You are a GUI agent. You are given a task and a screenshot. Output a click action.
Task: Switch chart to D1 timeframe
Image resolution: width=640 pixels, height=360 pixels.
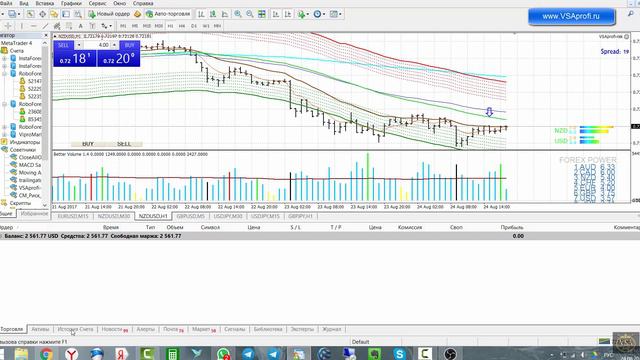194,26
